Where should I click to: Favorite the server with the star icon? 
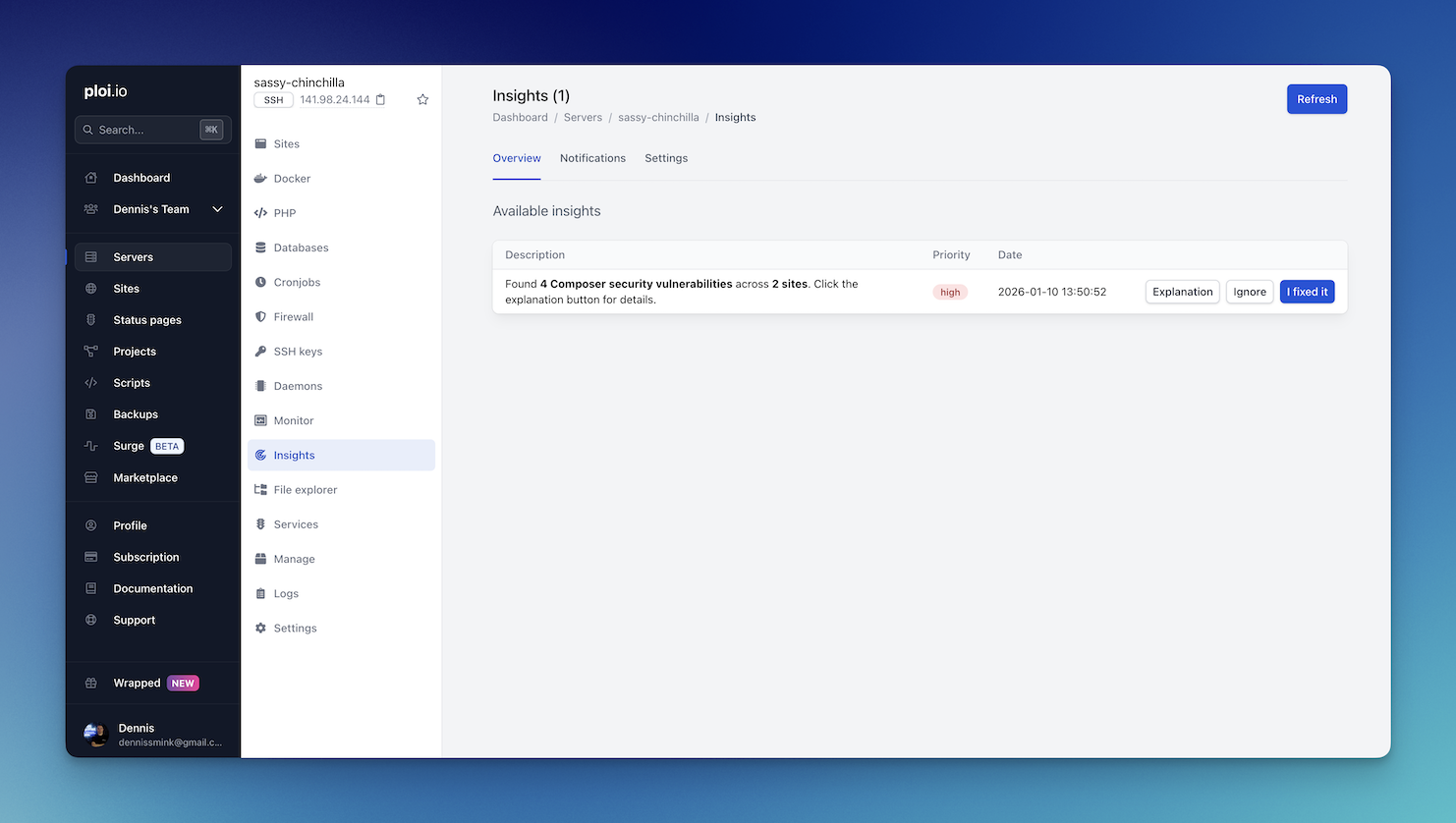coord(422,100)
